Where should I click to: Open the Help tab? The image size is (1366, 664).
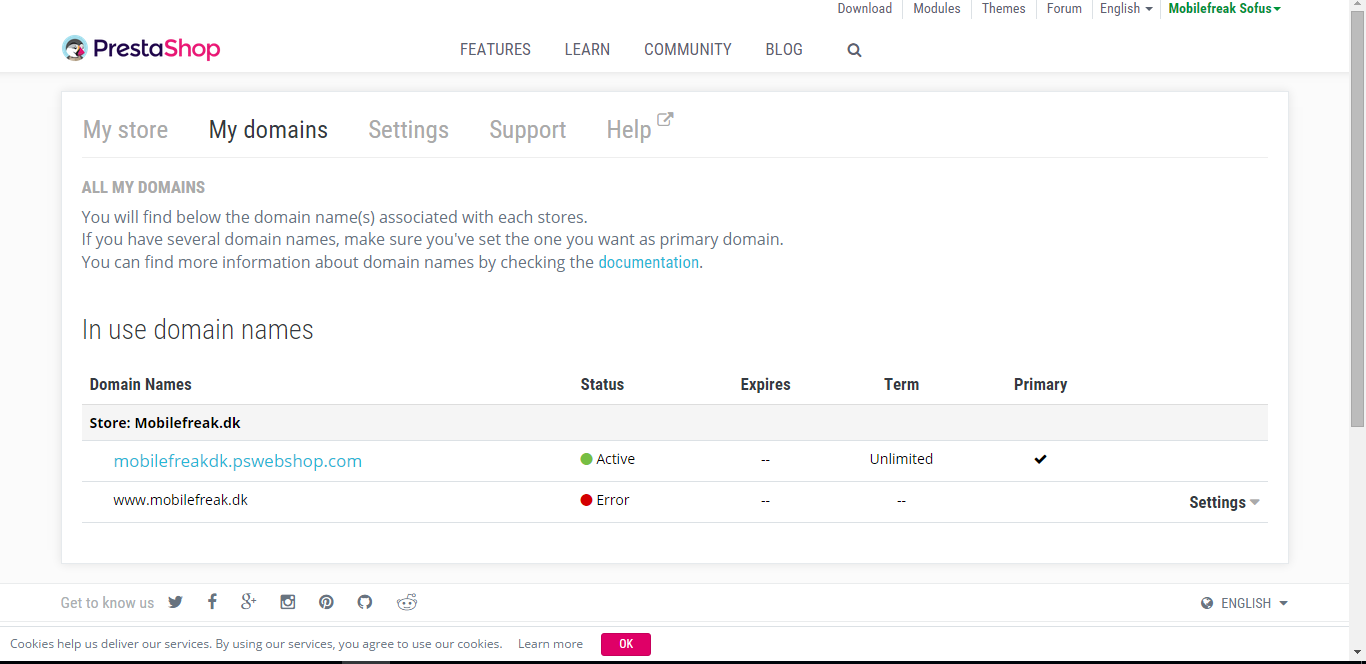tap(629, 130)
